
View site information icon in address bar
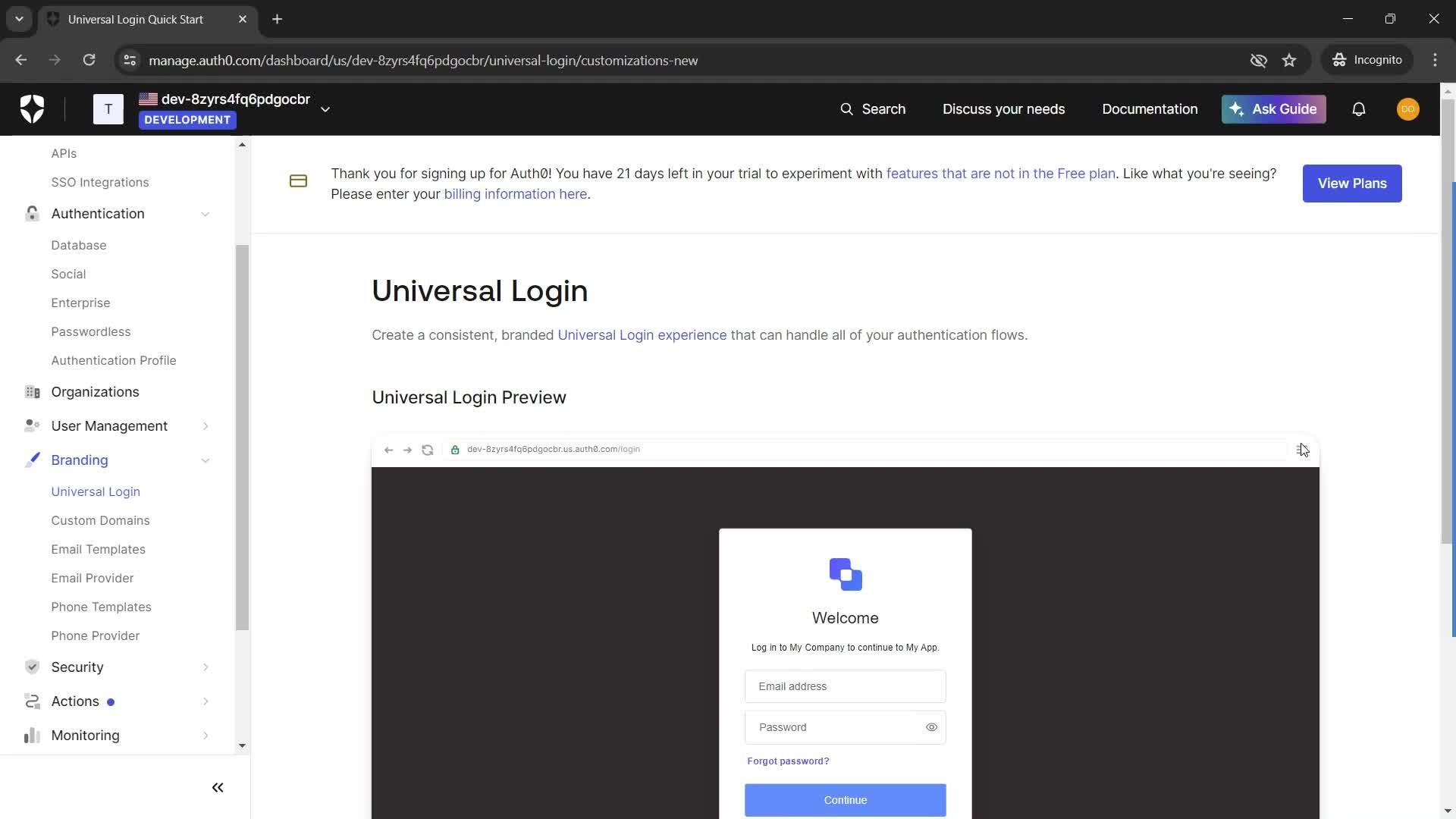click(x=130, y=60)
